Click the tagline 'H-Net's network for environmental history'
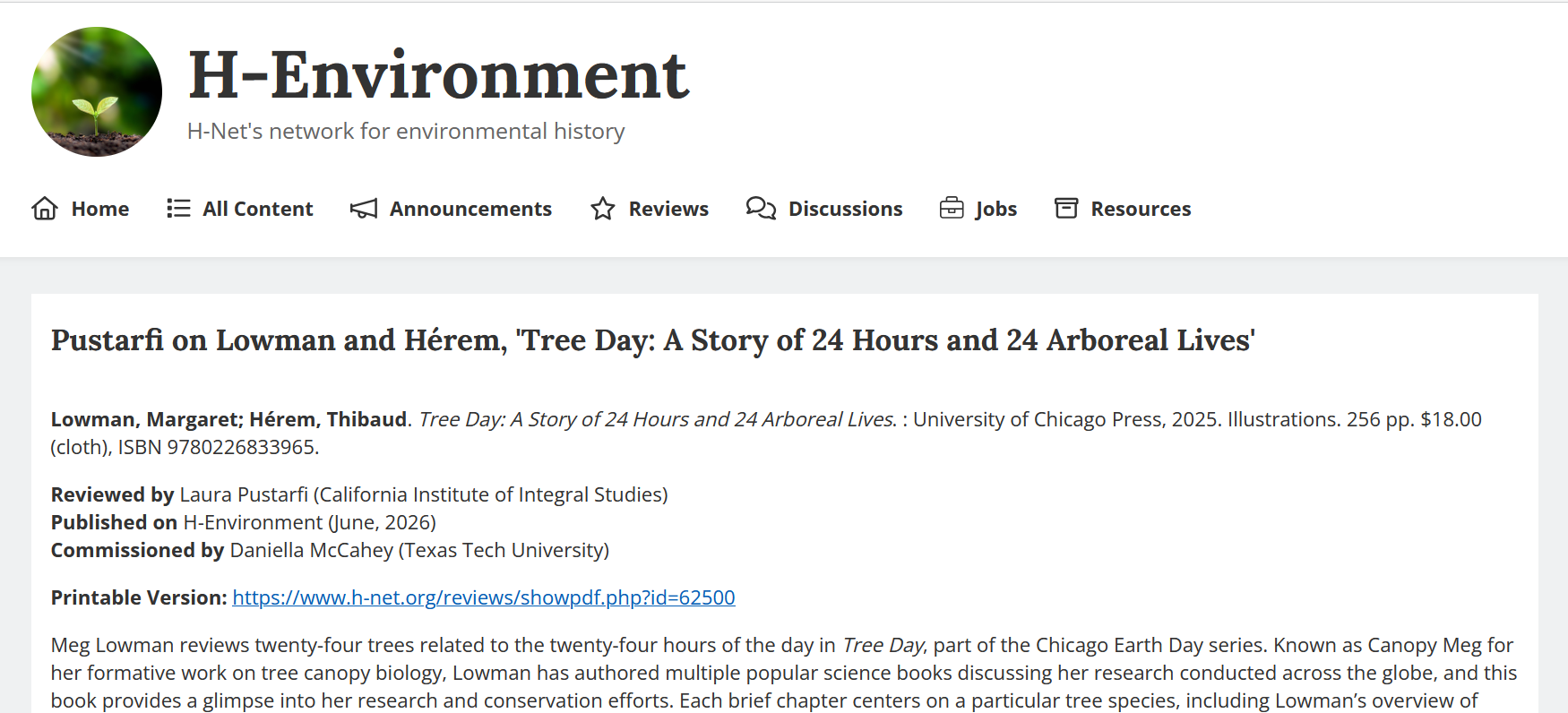The image size is (1568, 713). point(406,132)
